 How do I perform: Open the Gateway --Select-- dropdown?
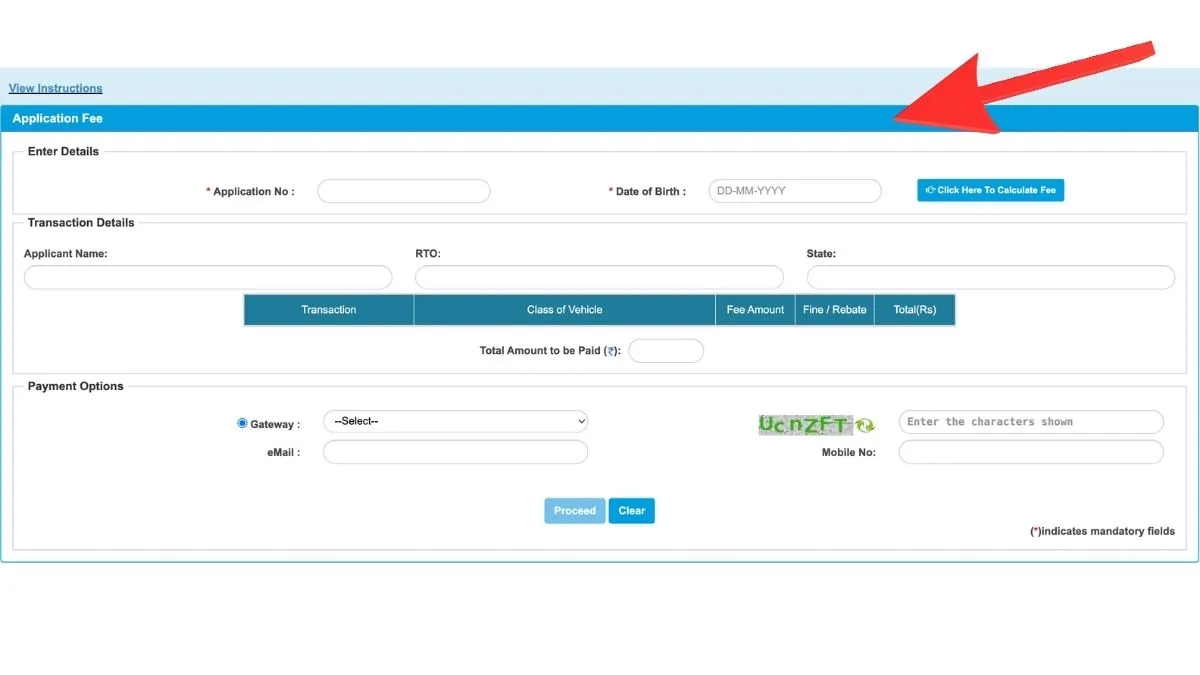coord(455,422)
